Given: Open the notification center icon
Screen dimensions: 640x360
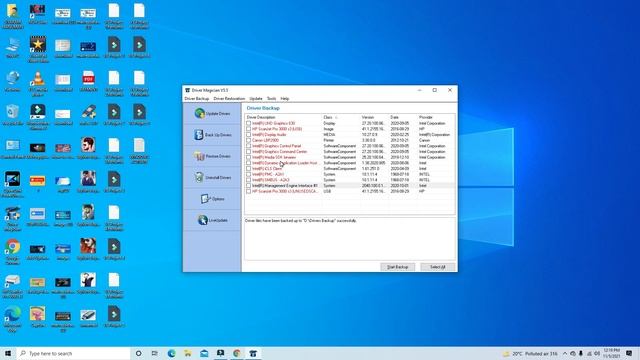Looking at the screenshot, I should (x=629, y=353).
